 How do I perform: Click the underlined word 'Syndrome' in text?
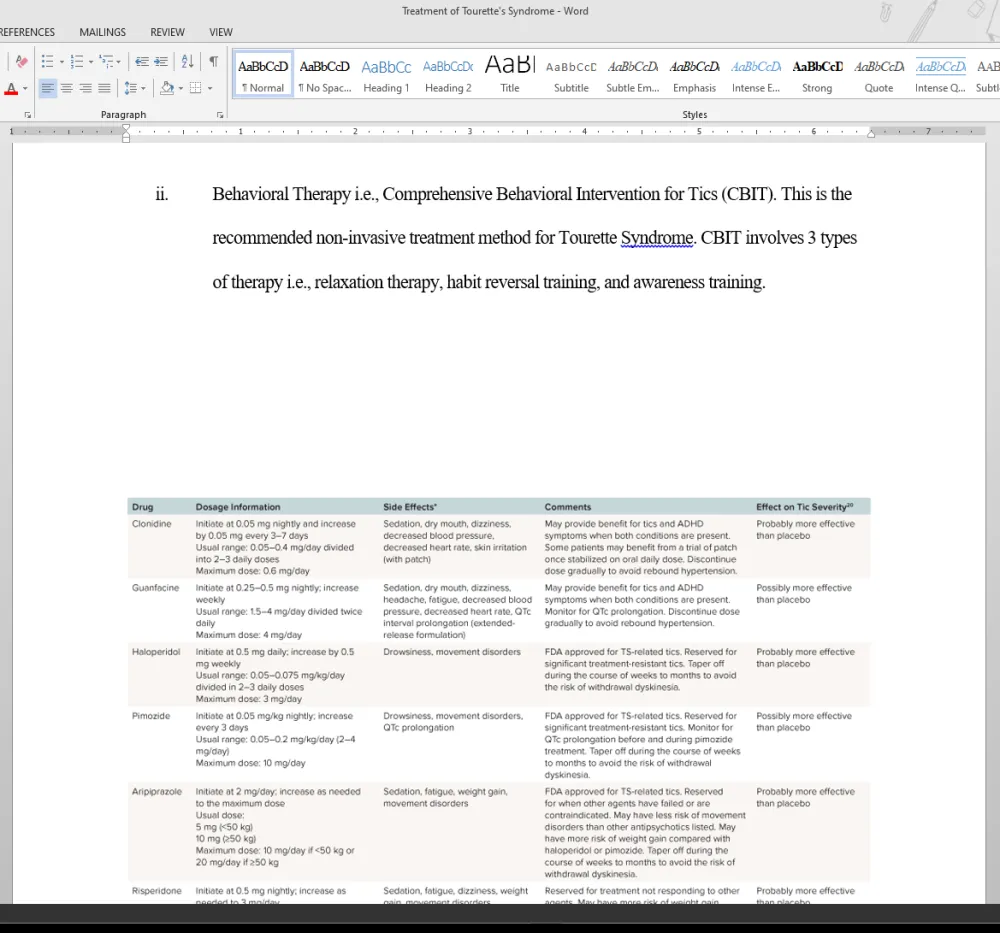pos(657,238)
